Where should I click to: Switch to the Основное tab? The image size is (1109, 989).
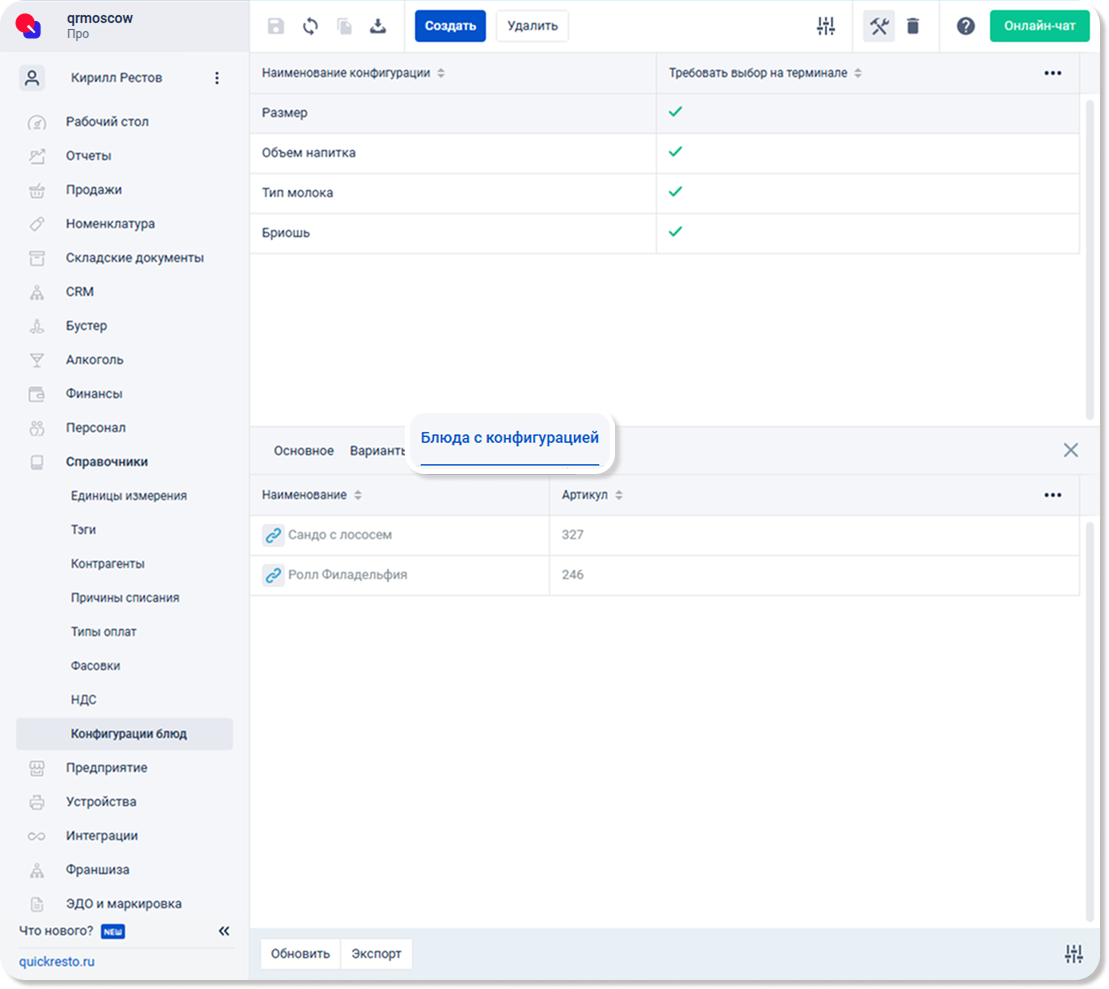(303, 451)
